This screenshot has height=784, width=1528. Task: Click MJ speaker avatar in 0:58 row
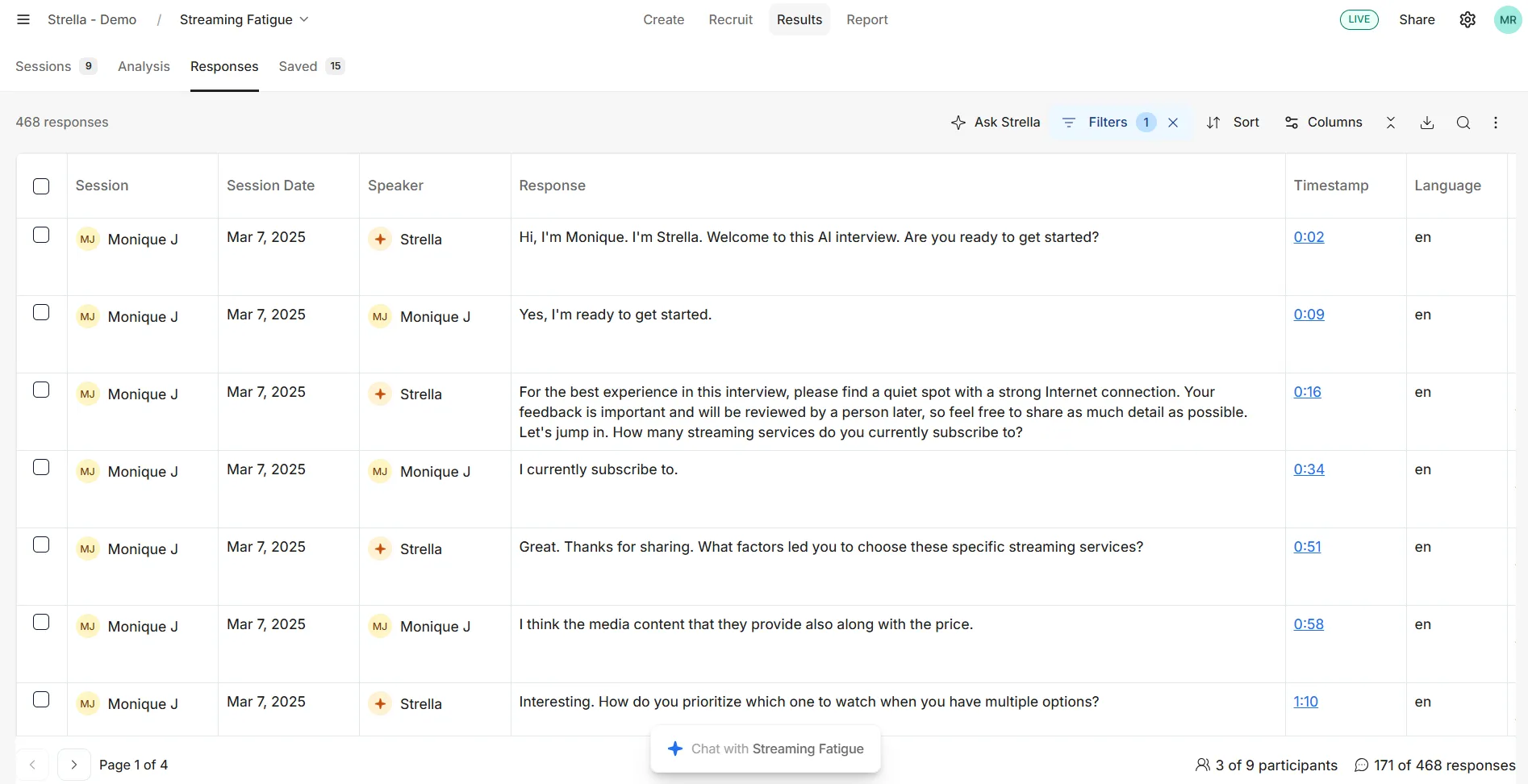[x=380, y=626]
